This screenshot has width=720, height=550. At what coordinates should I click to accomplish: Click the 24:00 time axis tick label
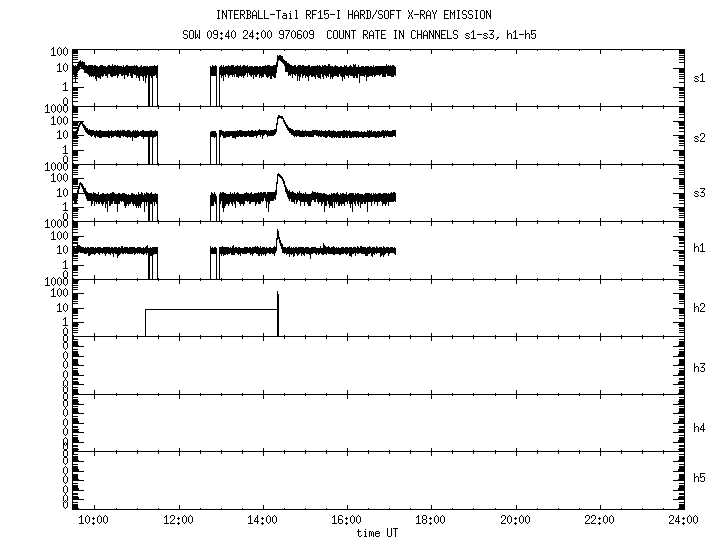tap(683, 520)
